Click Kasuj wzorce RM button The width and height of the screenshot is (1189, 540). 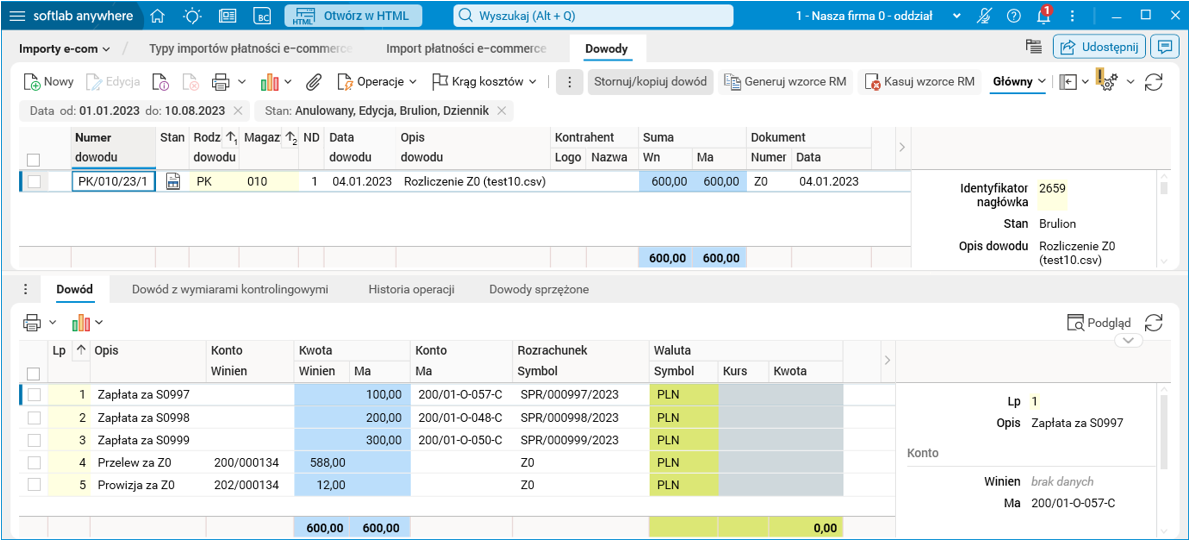click(x=921, y=81)
